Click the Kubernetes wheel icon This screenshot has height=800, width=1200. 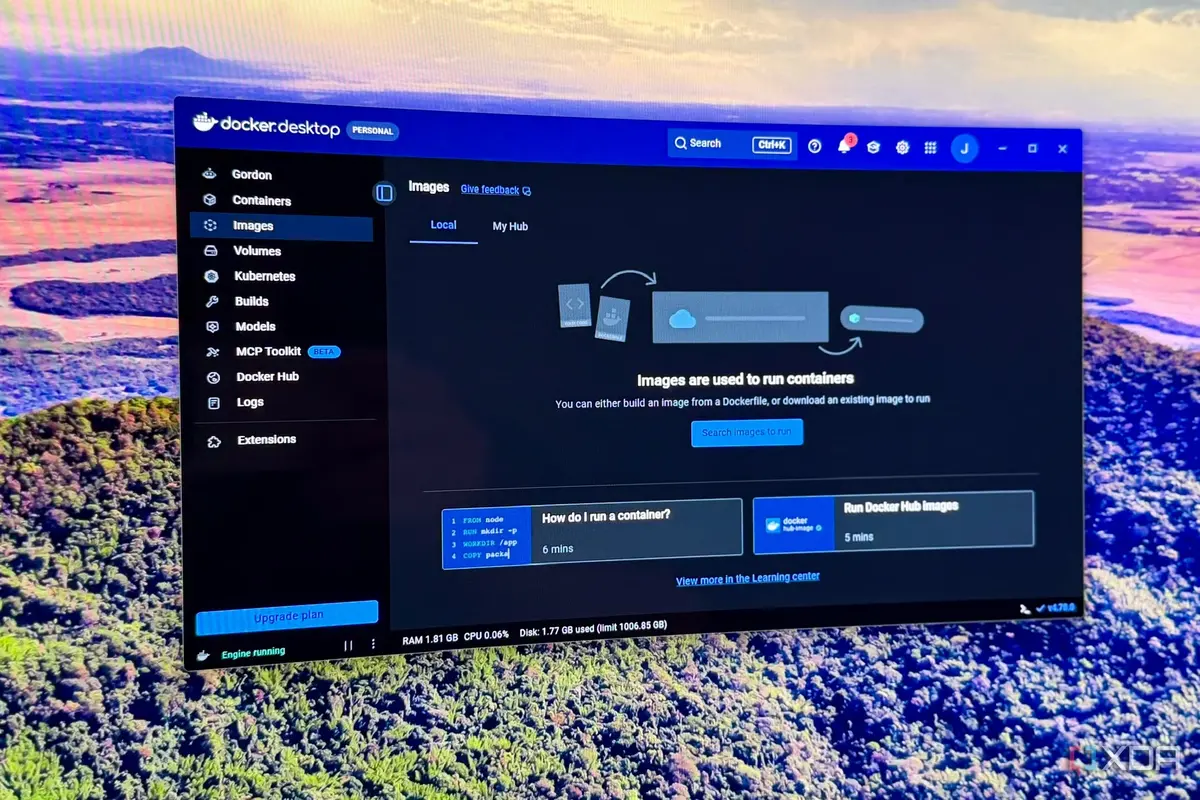pos(211,276)
